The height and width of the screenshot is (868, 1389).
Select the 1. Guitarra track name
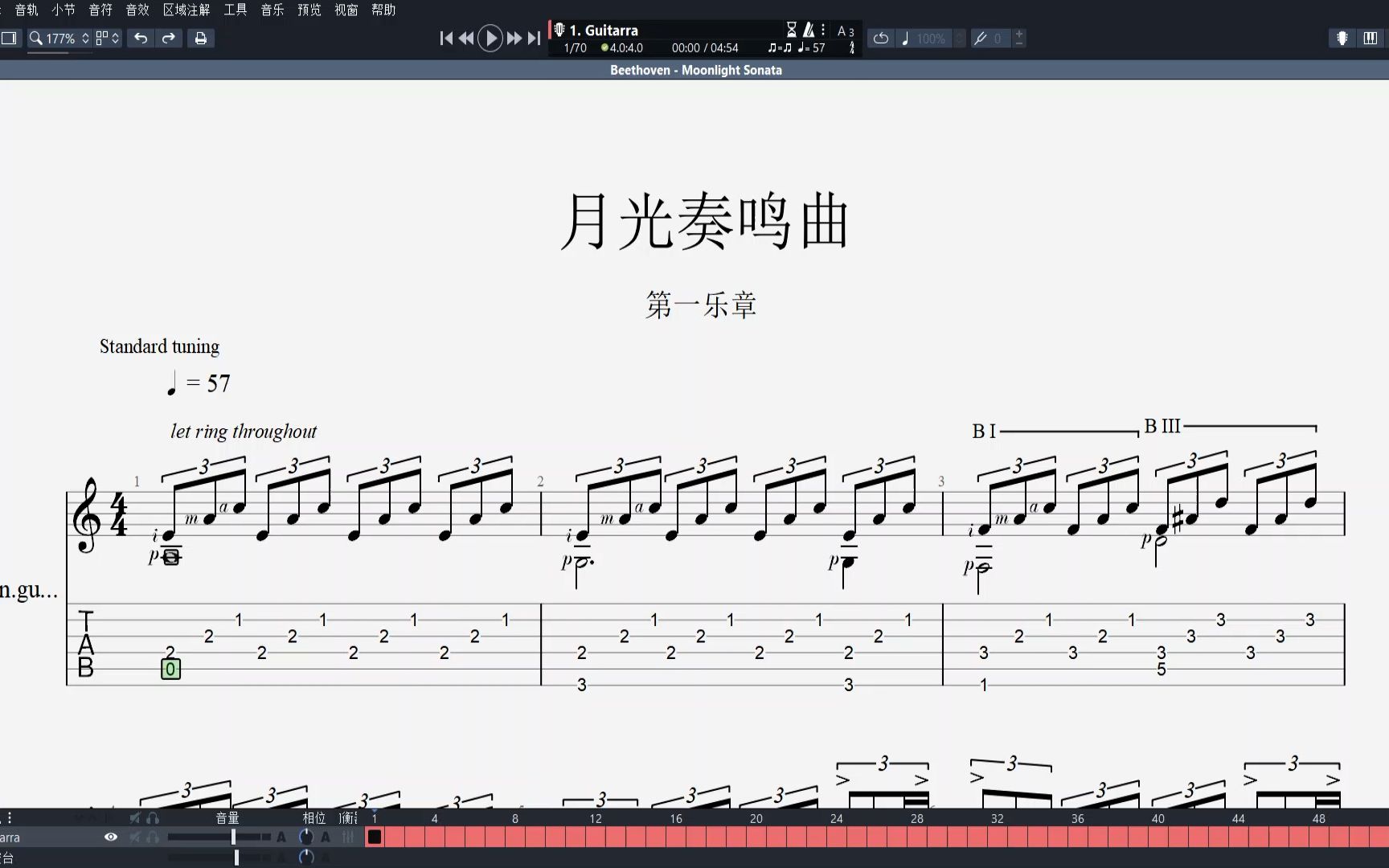pyautogui.click(x=604, y=31)
